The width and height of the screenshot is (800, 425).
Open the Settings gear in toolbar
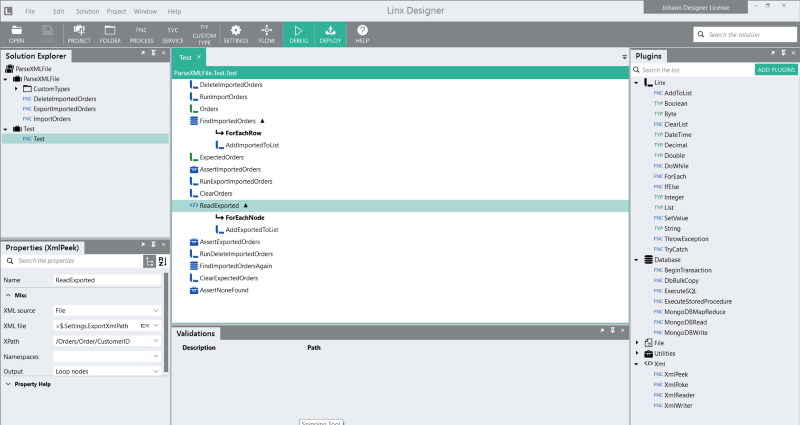(x=236, y=34)
